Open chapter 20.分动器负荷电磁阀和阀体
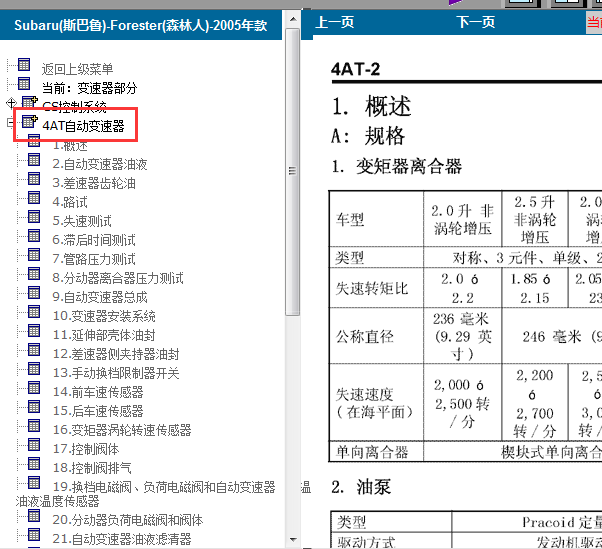Screen dimensions: 602x549 [x=128, y=520]
